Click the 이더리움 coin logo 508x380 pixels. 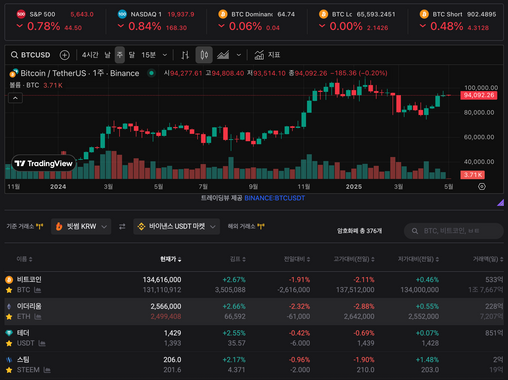(x=9, y=306)
